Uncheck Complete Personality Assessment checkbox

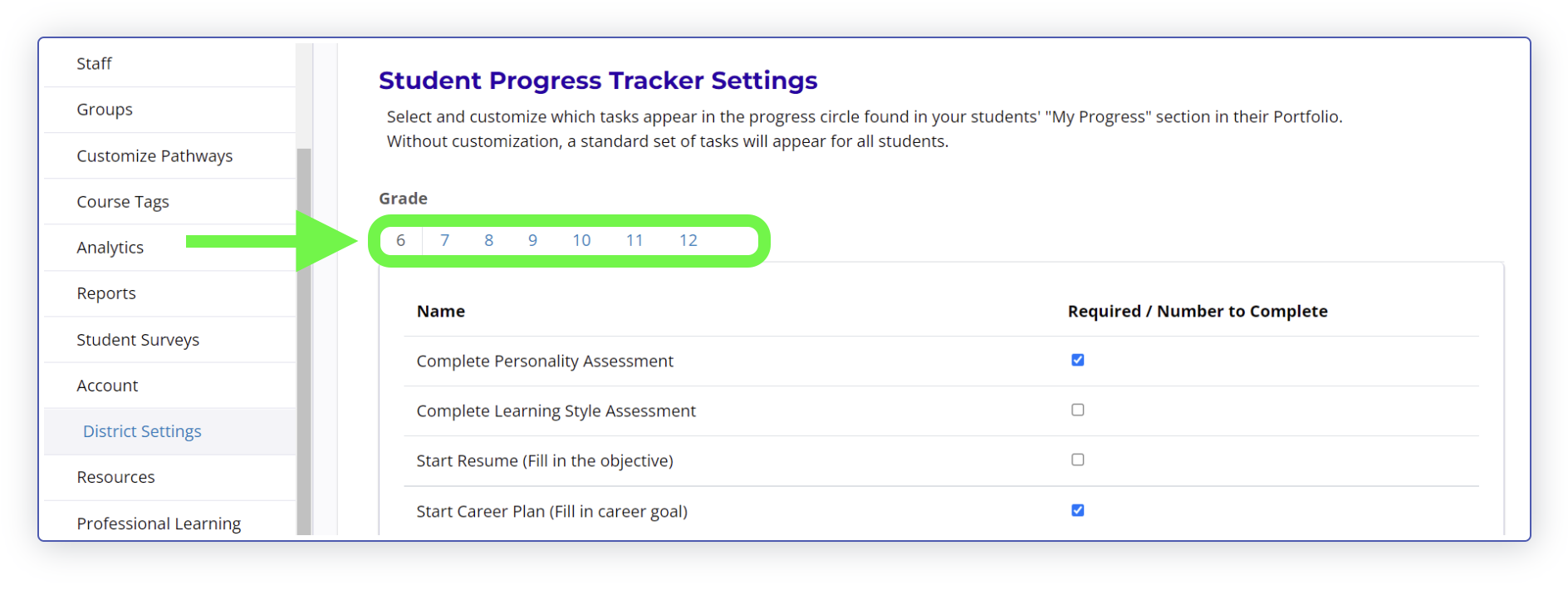tap(1077, 360)
